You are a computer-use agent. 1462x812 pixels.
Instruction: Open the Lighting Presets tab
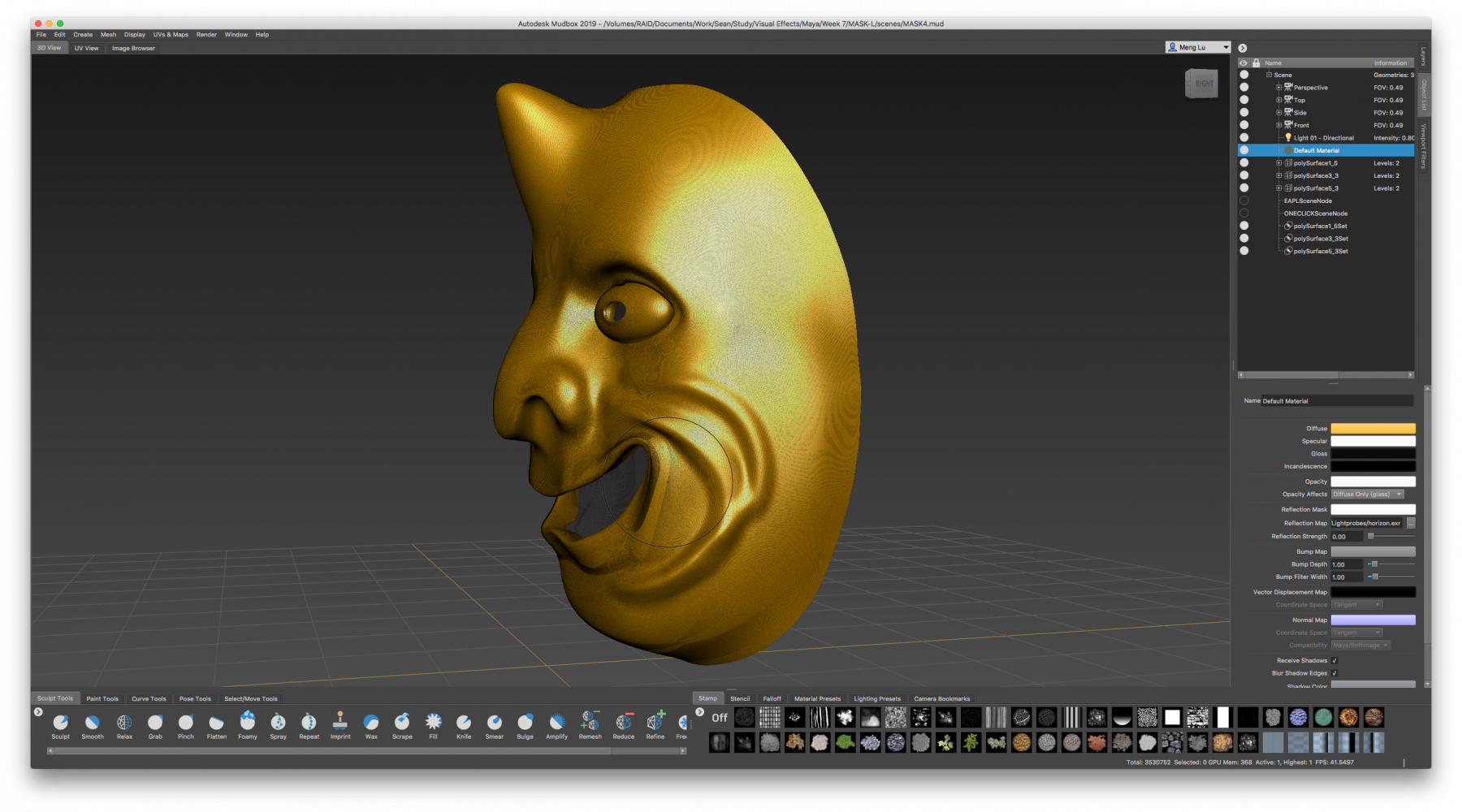[x=877, y=698]
